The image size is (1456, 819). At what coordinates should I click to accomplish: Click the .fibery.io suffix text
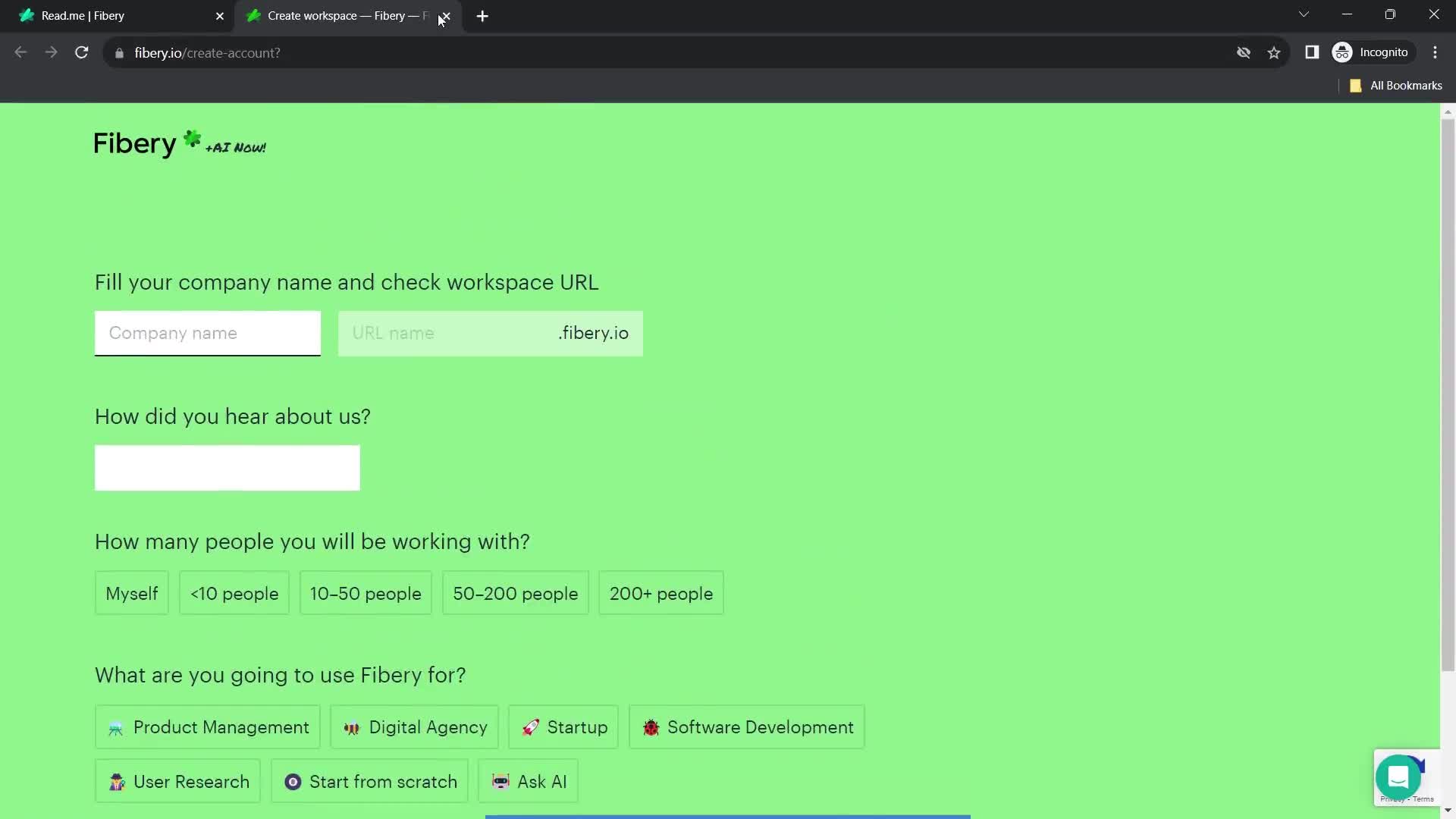(594, 333)
